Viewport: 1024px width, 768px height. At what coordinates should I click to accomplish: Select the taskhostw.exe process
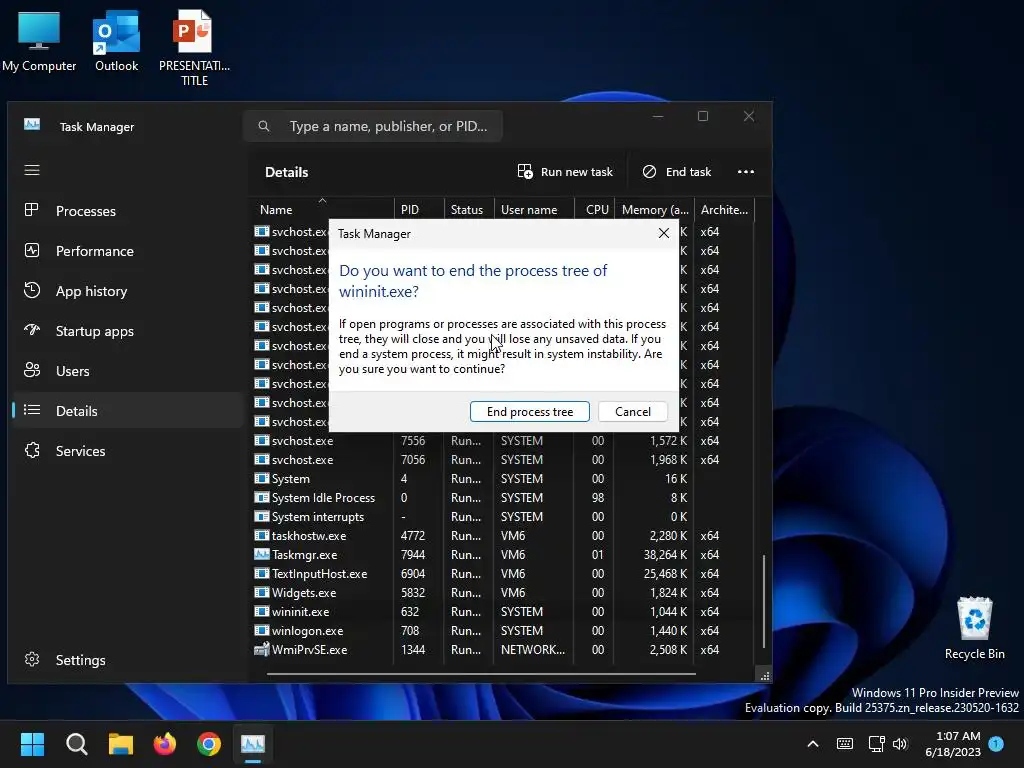[x=503, y=536]
